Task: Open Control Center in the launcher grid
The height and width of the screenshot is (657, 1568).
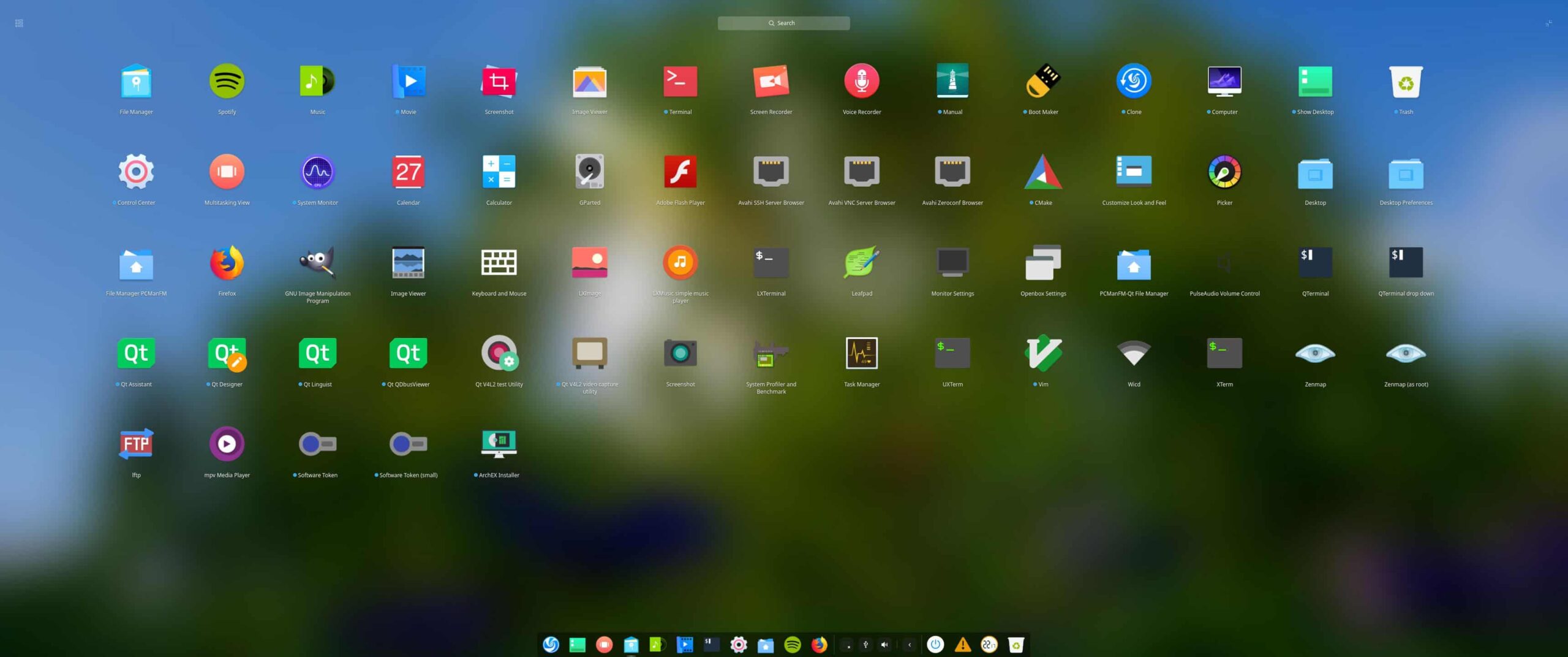Action: pyautogui.click(x=136, y=172)
